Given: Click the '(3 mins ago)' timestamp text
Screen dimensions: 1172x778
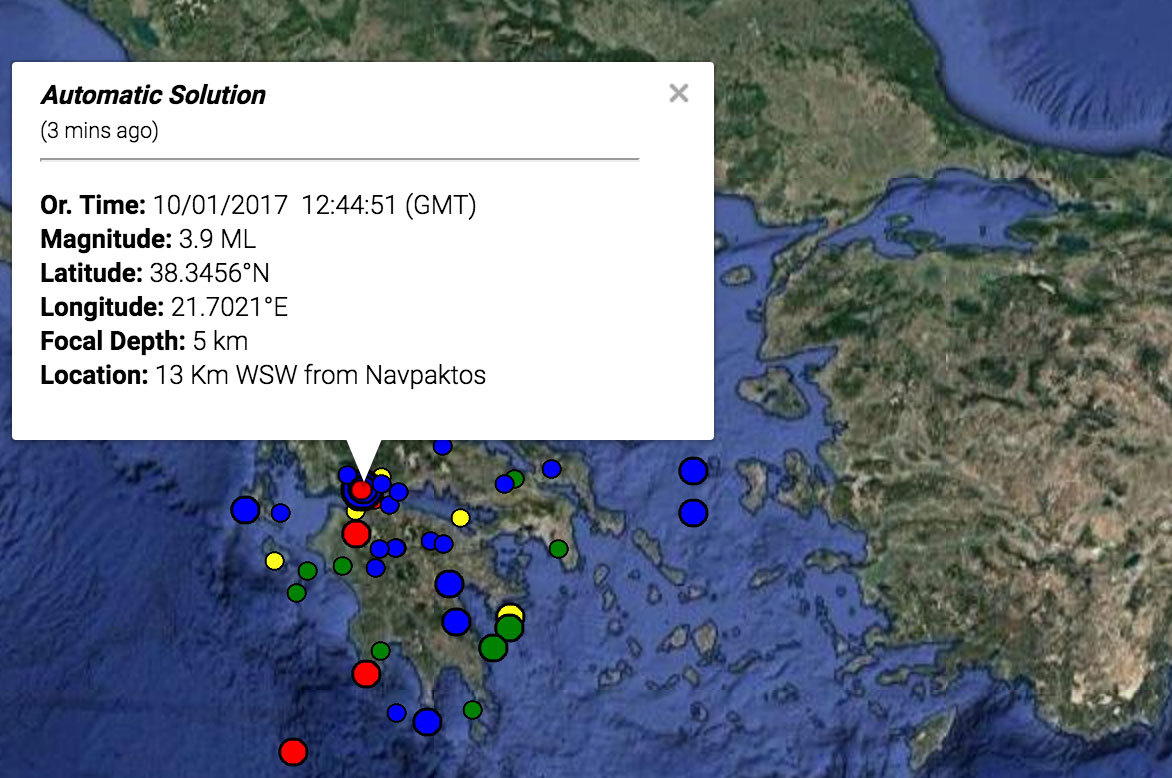Looking at the screenshot, I should point(99,131).
